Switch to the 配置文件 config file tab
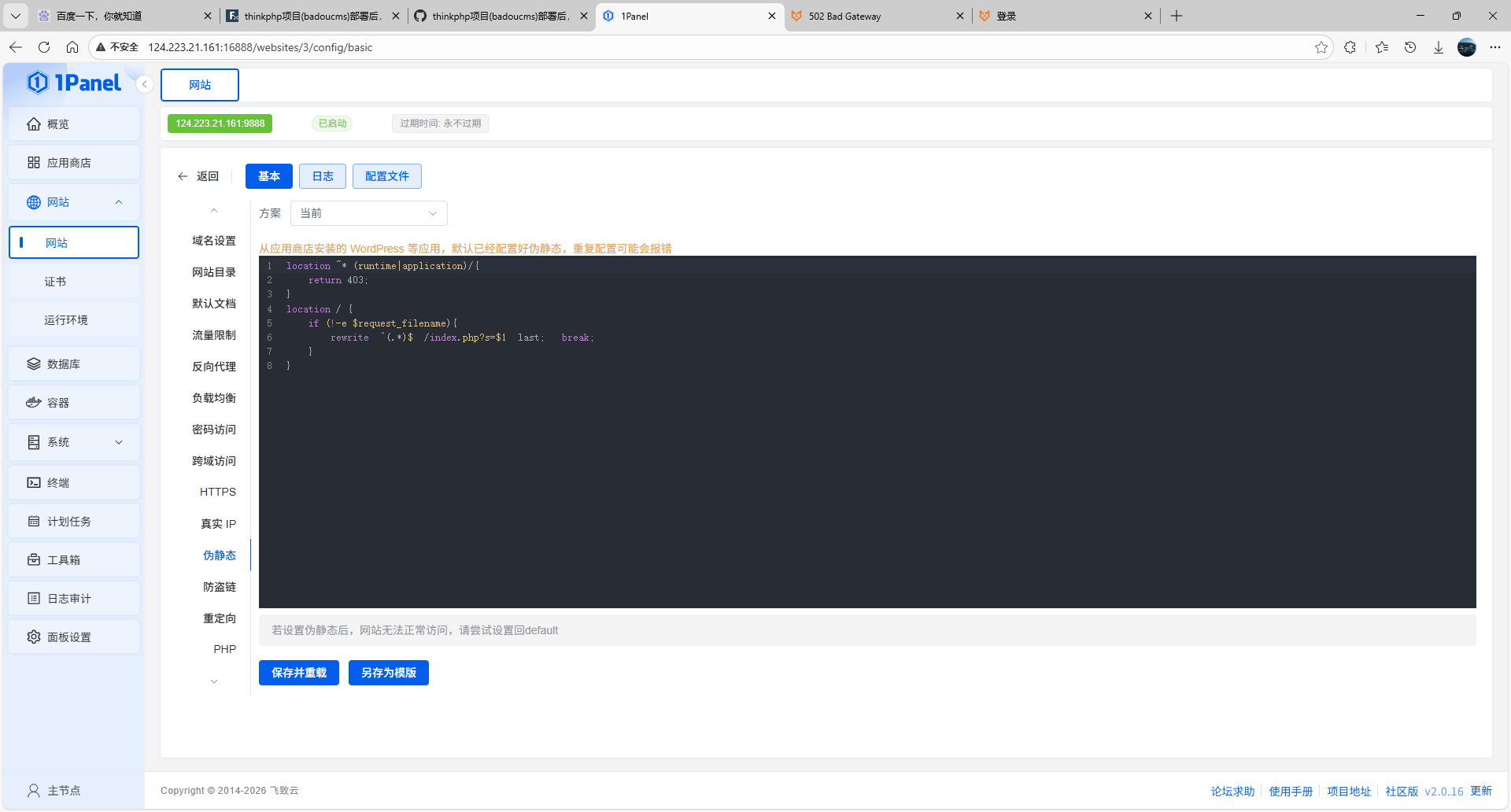The width and height of the screenshot is (1511, 812). point(386,176)
